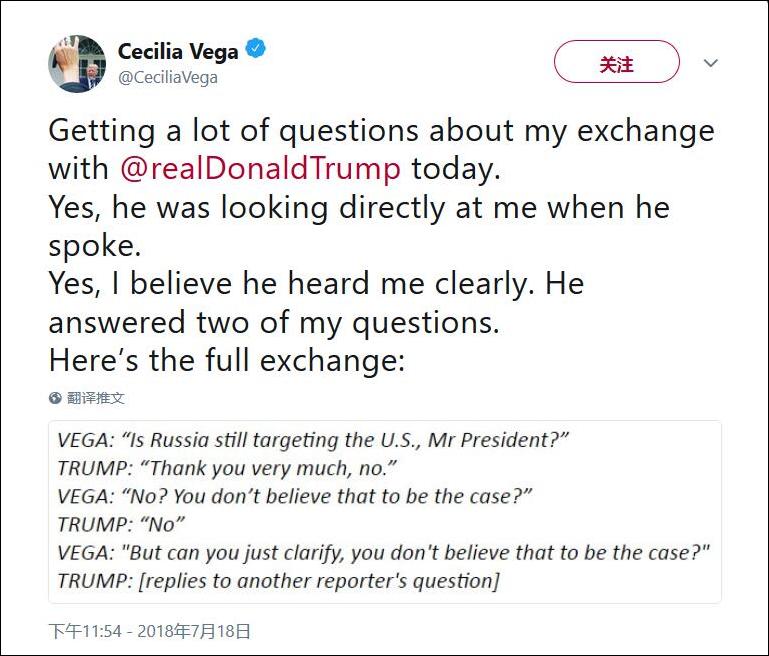769x656 pixels.
Task: Click the "Yes, he was looking directly" sentence
Action: tap(359, 208)
